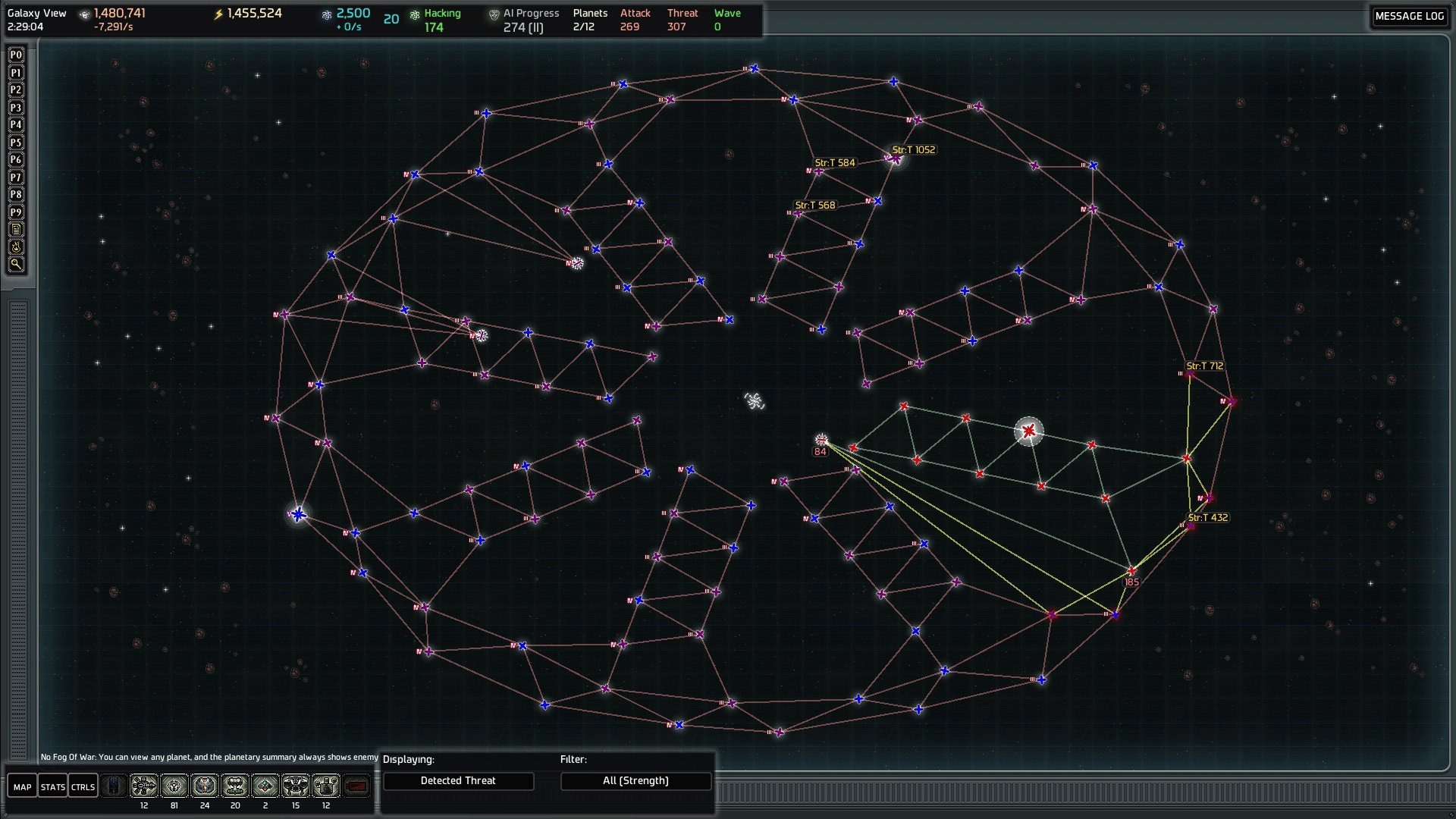
Task: Toggle priority filter P3
Action: 16,108
